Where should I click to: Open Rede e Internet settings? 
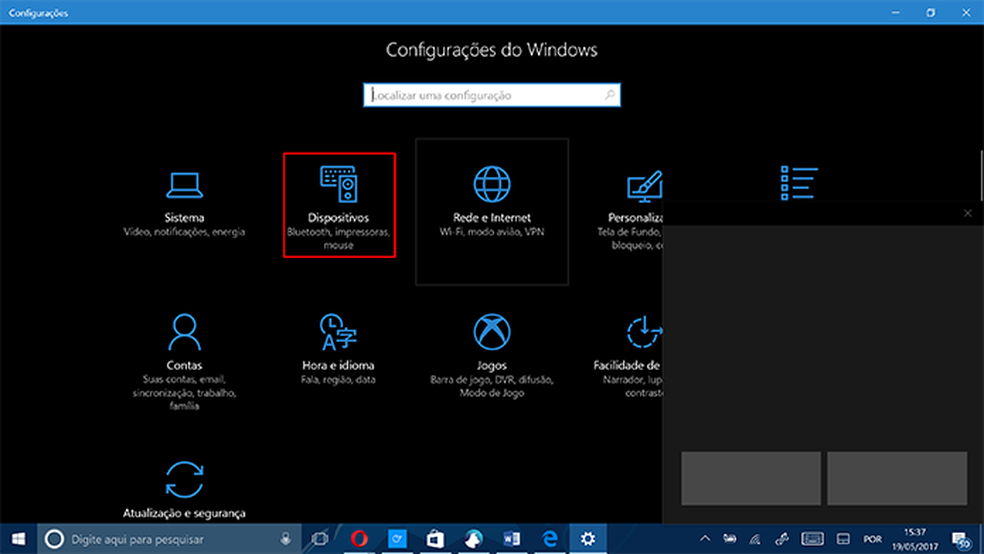click(492, 211)
